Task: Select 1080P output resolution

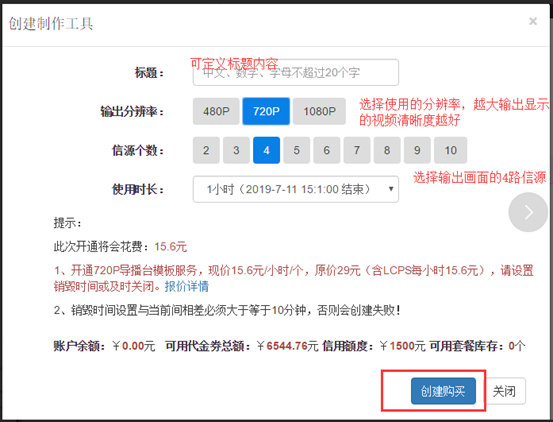Action: [319, 111]
